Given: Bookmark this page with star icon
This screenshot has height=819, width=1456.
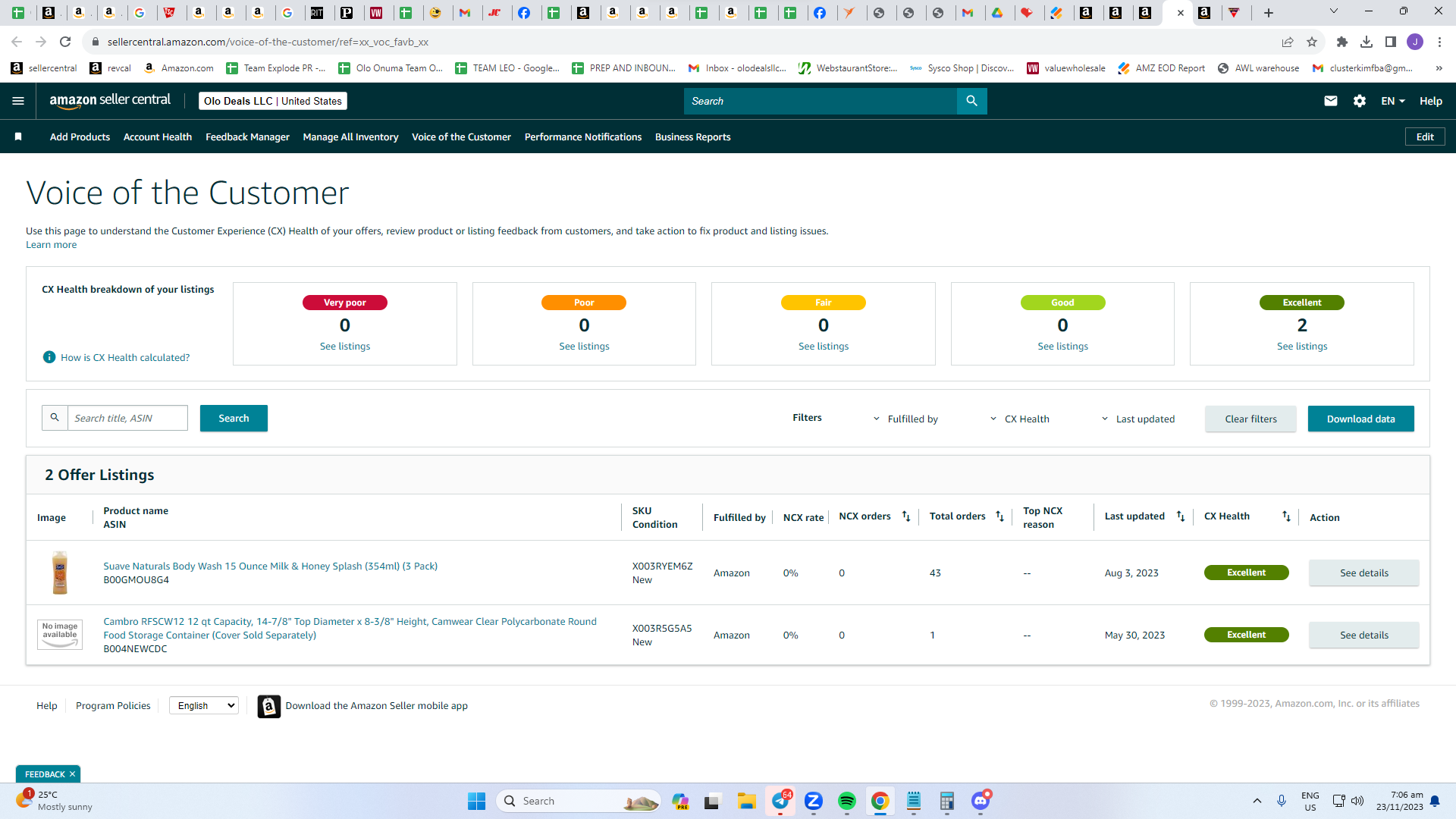Looking at the screenshot, I should coord(1312,42).
